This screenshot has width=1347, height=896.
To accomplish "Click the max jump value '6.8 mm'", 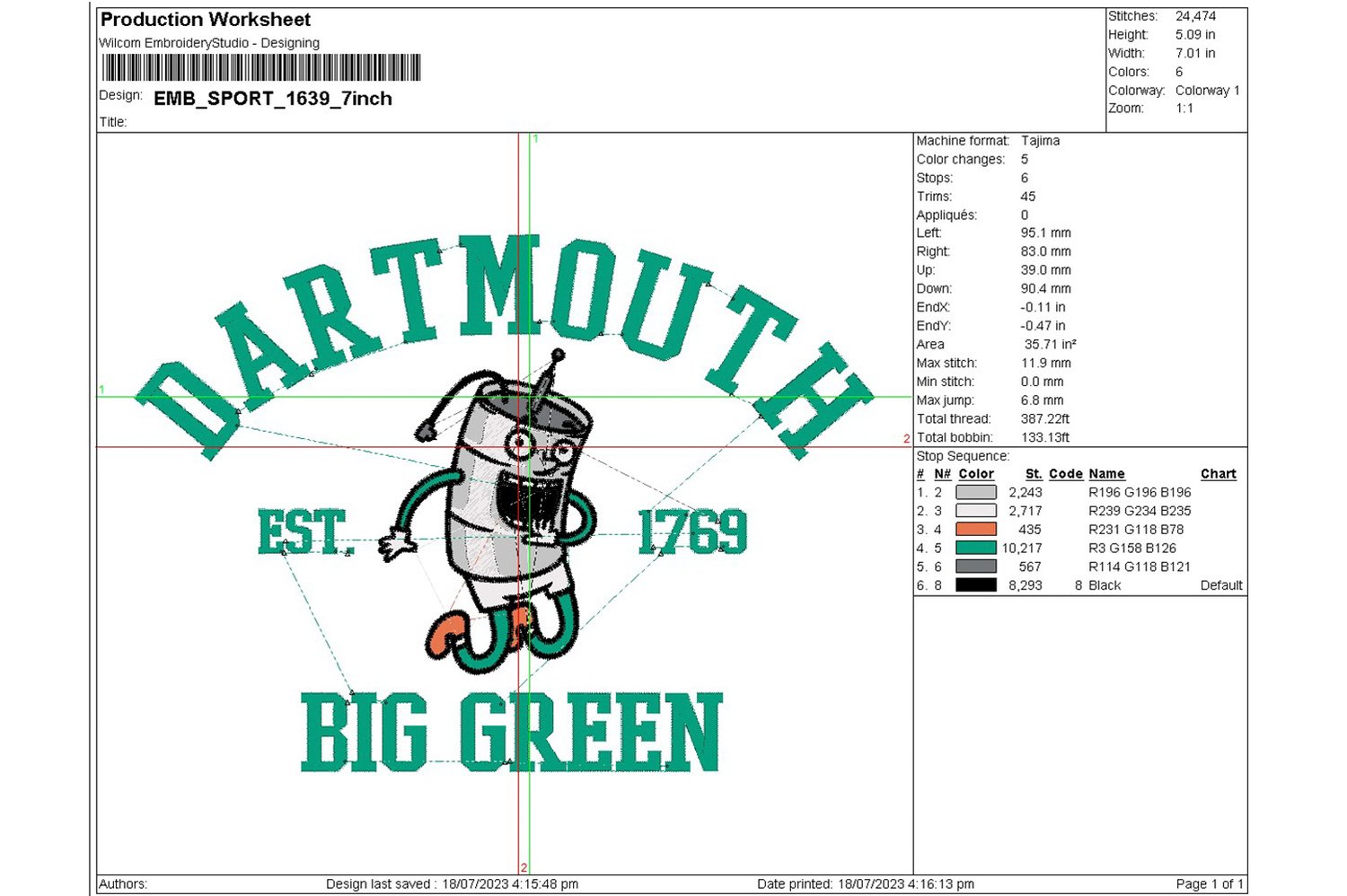I will tap(1042, 400).
